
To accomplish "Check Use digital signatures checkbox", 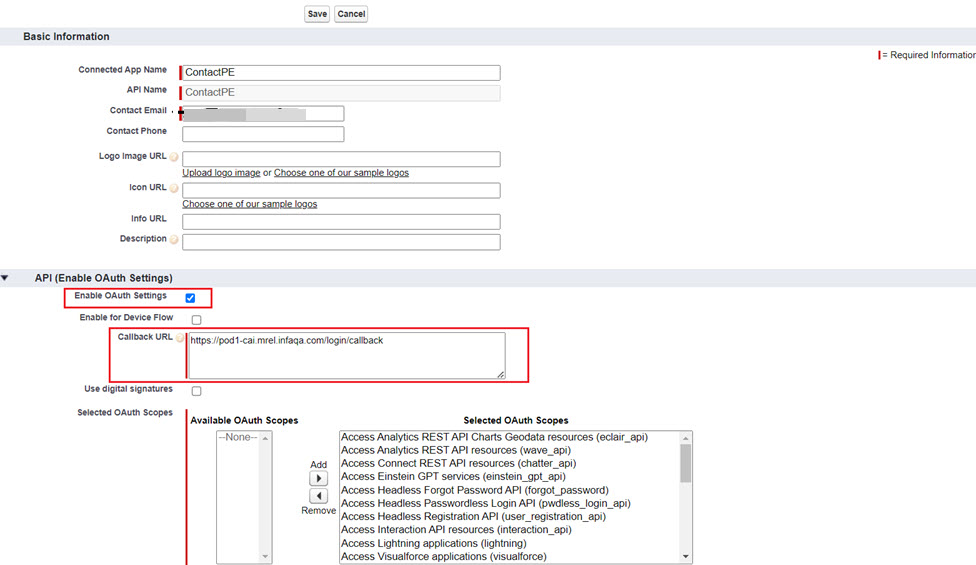I will click(x=197, y=391).
